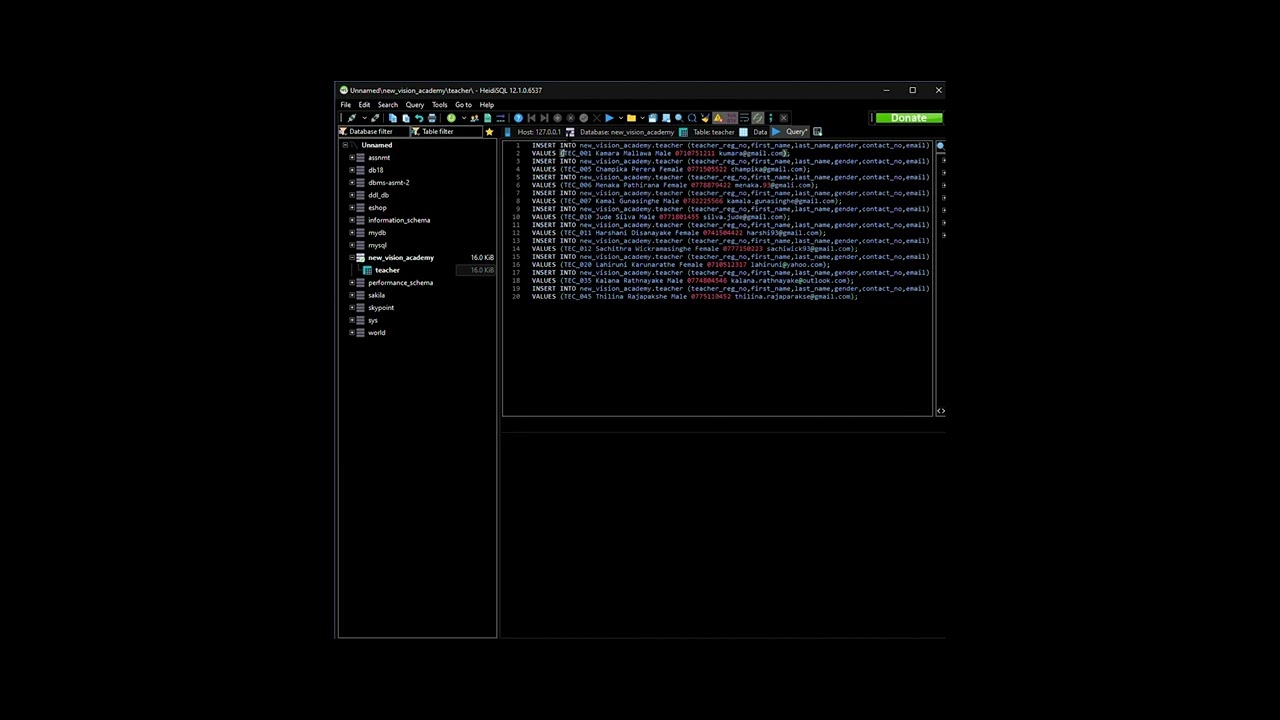Click the green Donate button
The height and width of the screenshot is (720, 1280).
[909, 118]
